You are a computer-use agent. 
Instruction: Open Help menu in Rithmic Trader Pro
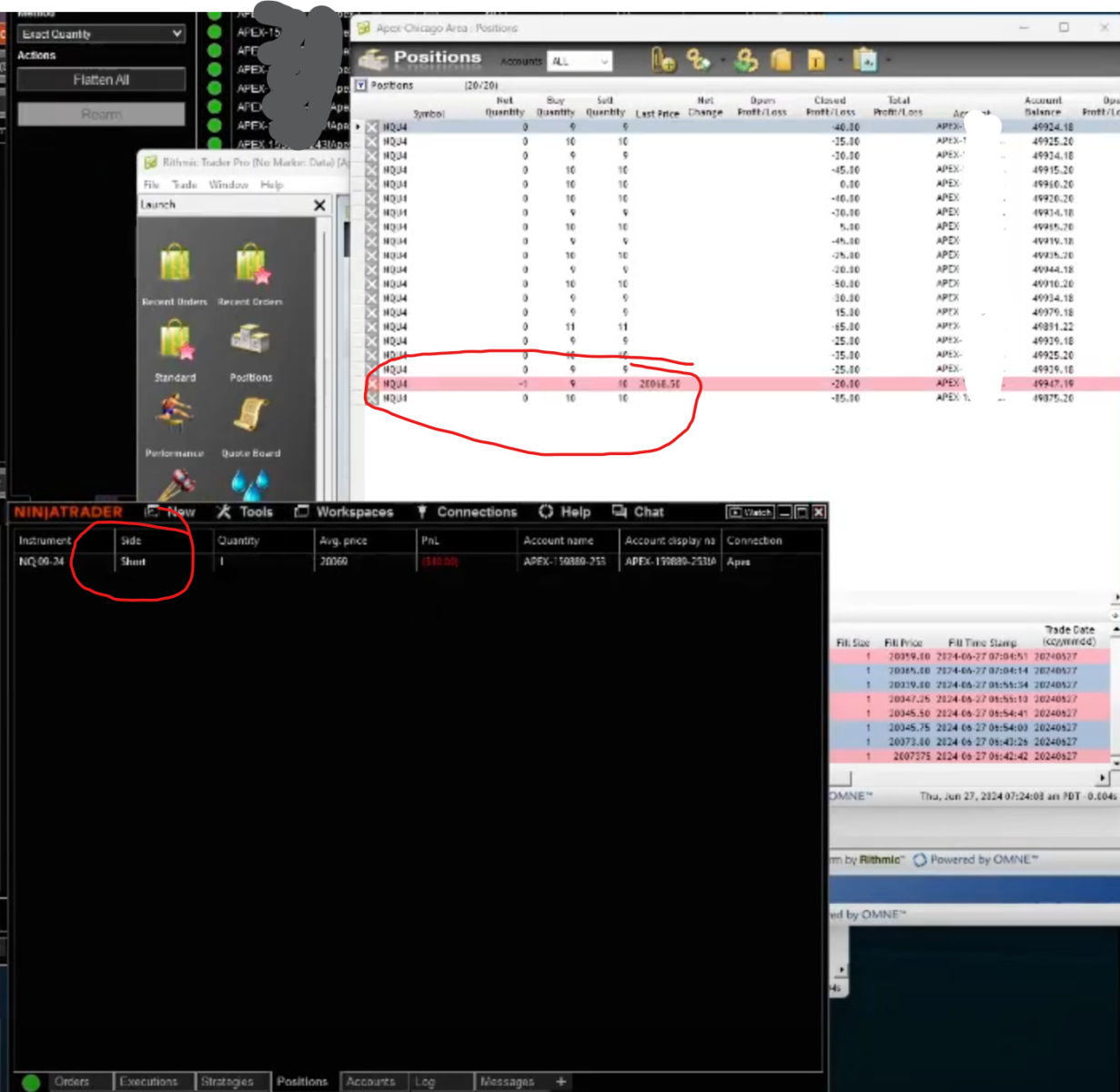point(272,185)
